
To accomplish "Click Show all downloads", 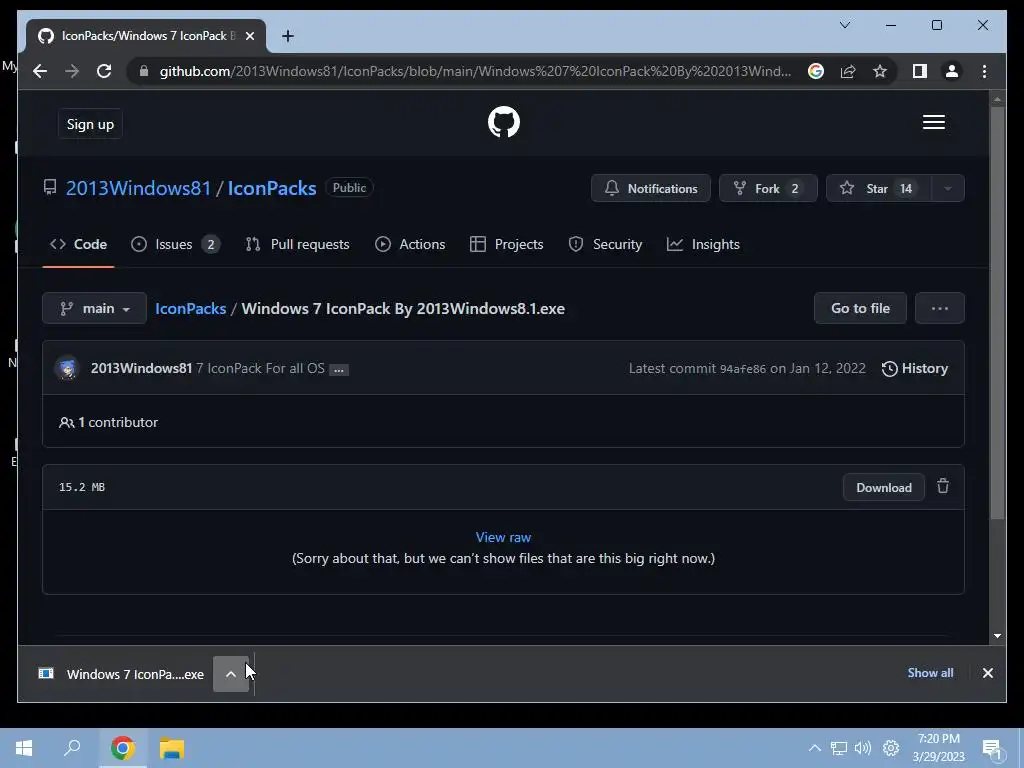I will 930,673.
